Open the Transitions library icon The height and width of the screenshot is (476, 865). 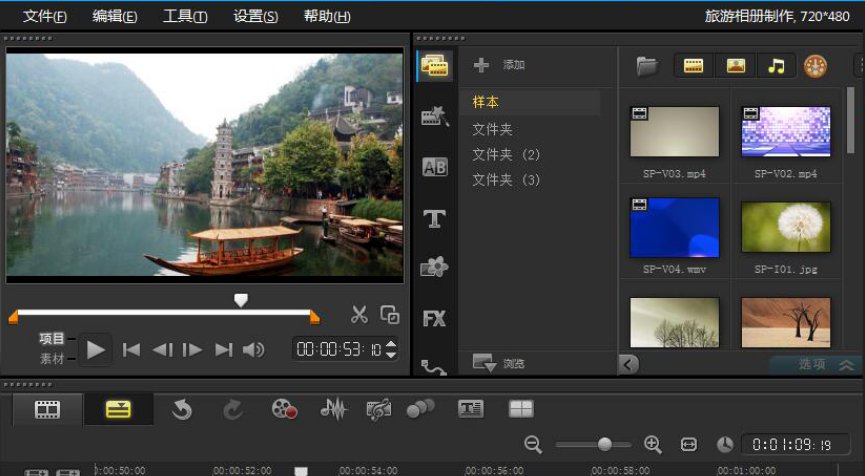click(435, 117)
